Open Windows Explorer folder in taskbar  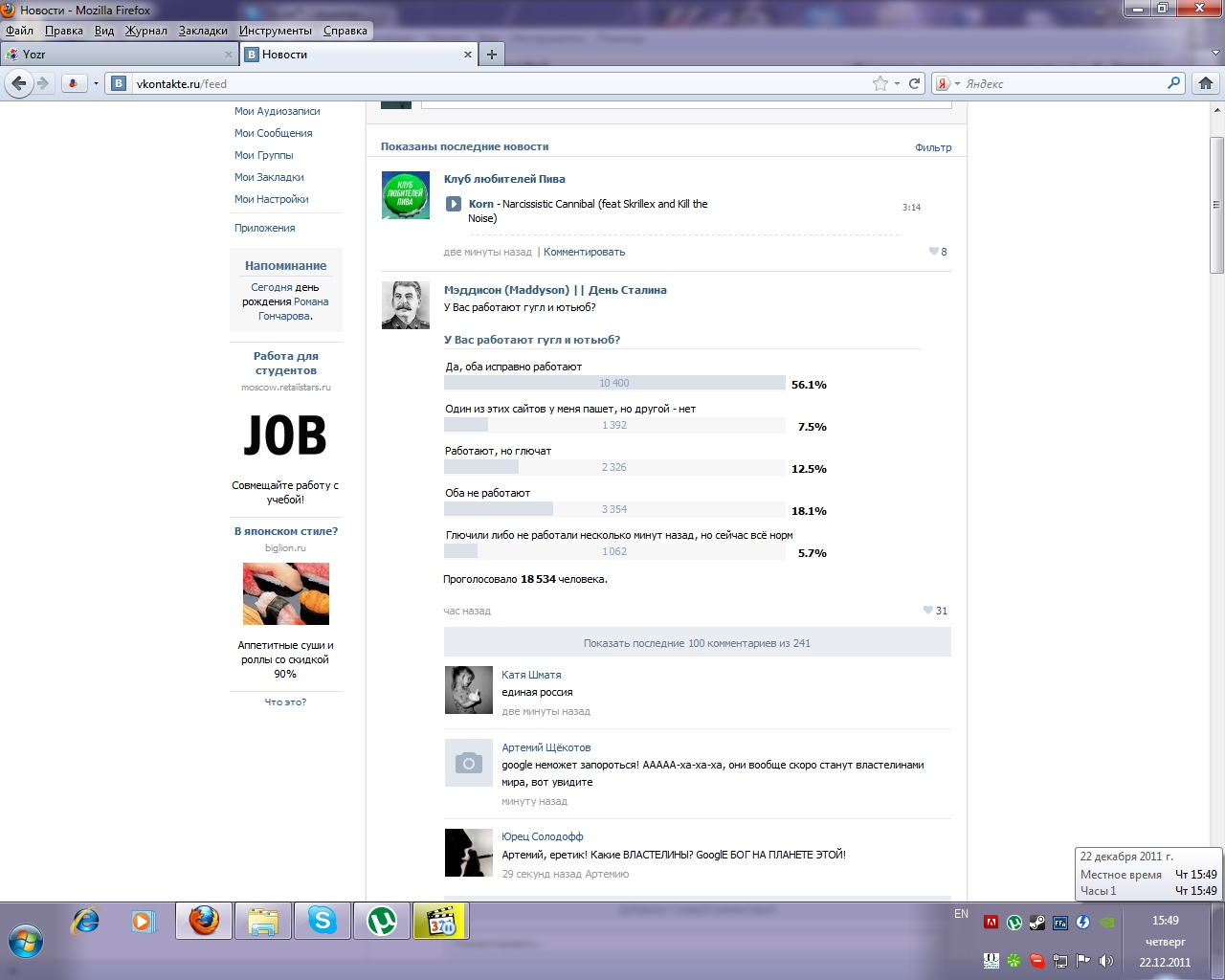tap(263, 921)
